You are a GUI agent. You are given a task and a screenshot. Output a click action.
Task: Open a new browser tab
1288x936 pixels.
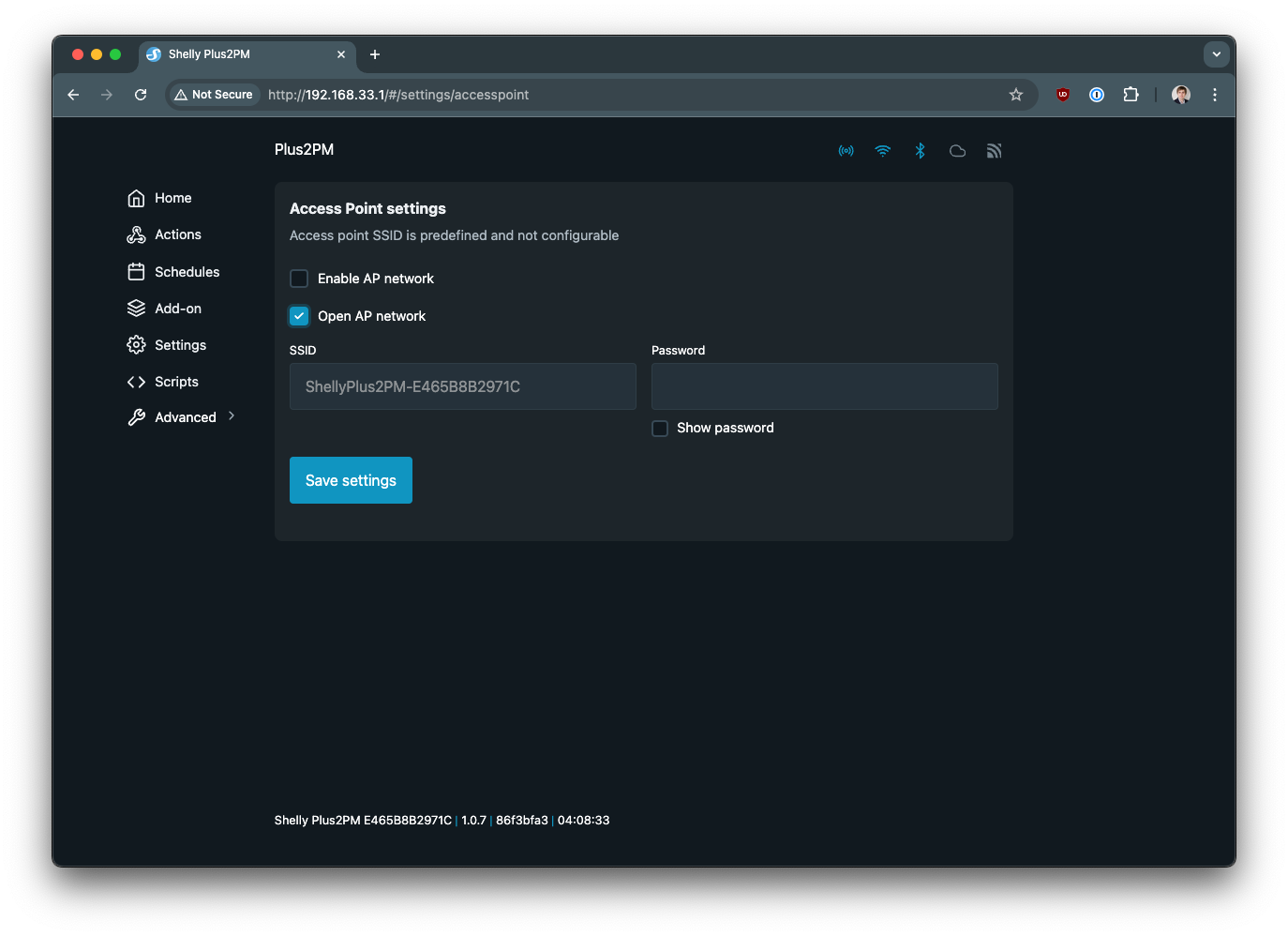tap(375, 54)
